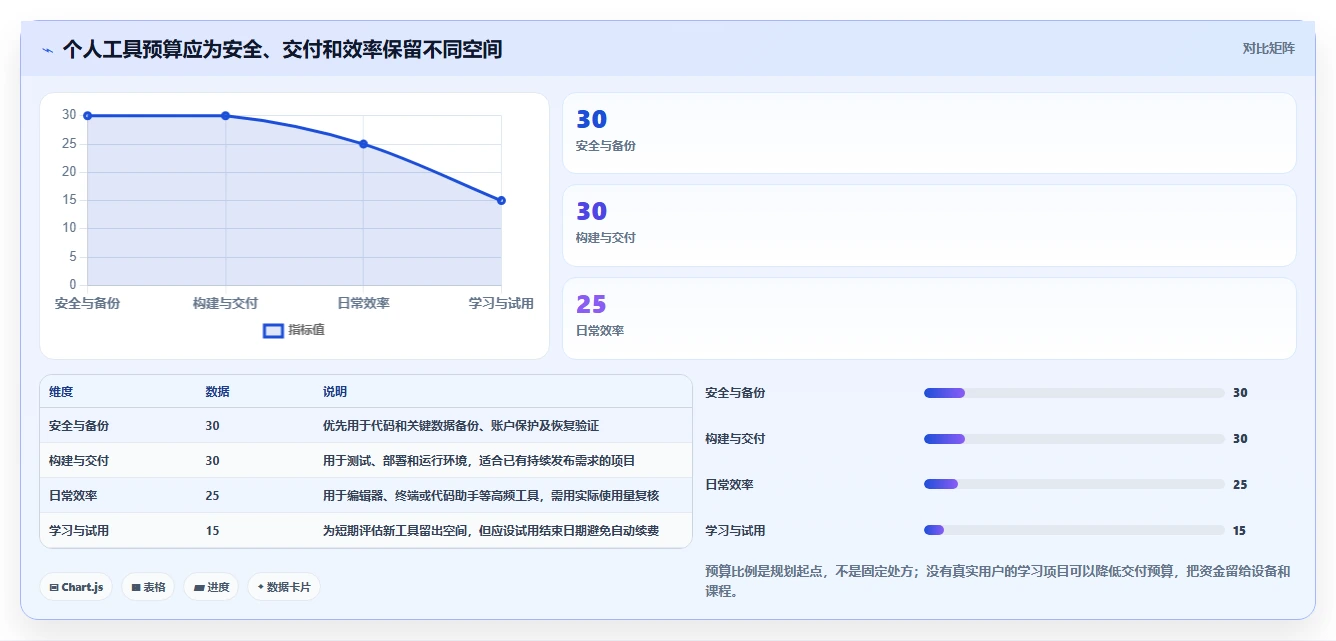Click the Chart.js chip

tap(76, 587)
